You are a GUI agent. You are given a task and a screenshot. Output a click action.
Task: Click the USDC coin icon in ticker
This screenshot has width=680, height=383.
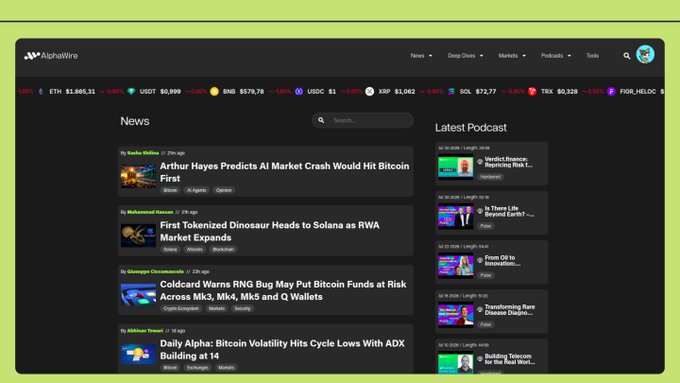click(299, 92)
